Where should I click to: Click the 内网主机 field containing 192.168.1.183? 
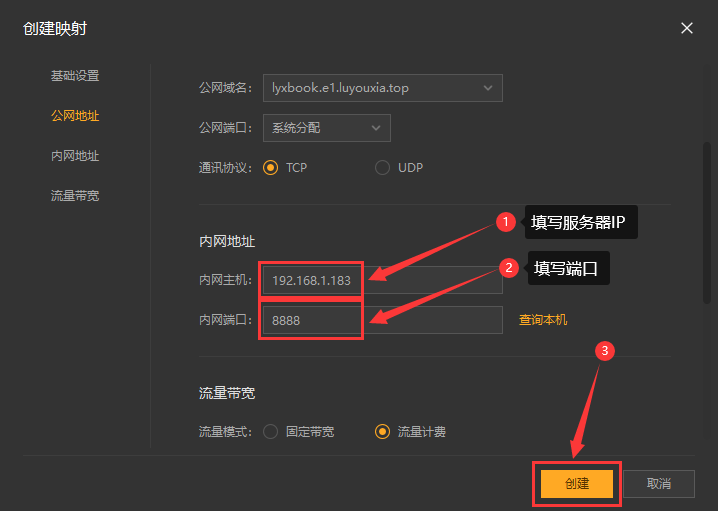[383, 280]
